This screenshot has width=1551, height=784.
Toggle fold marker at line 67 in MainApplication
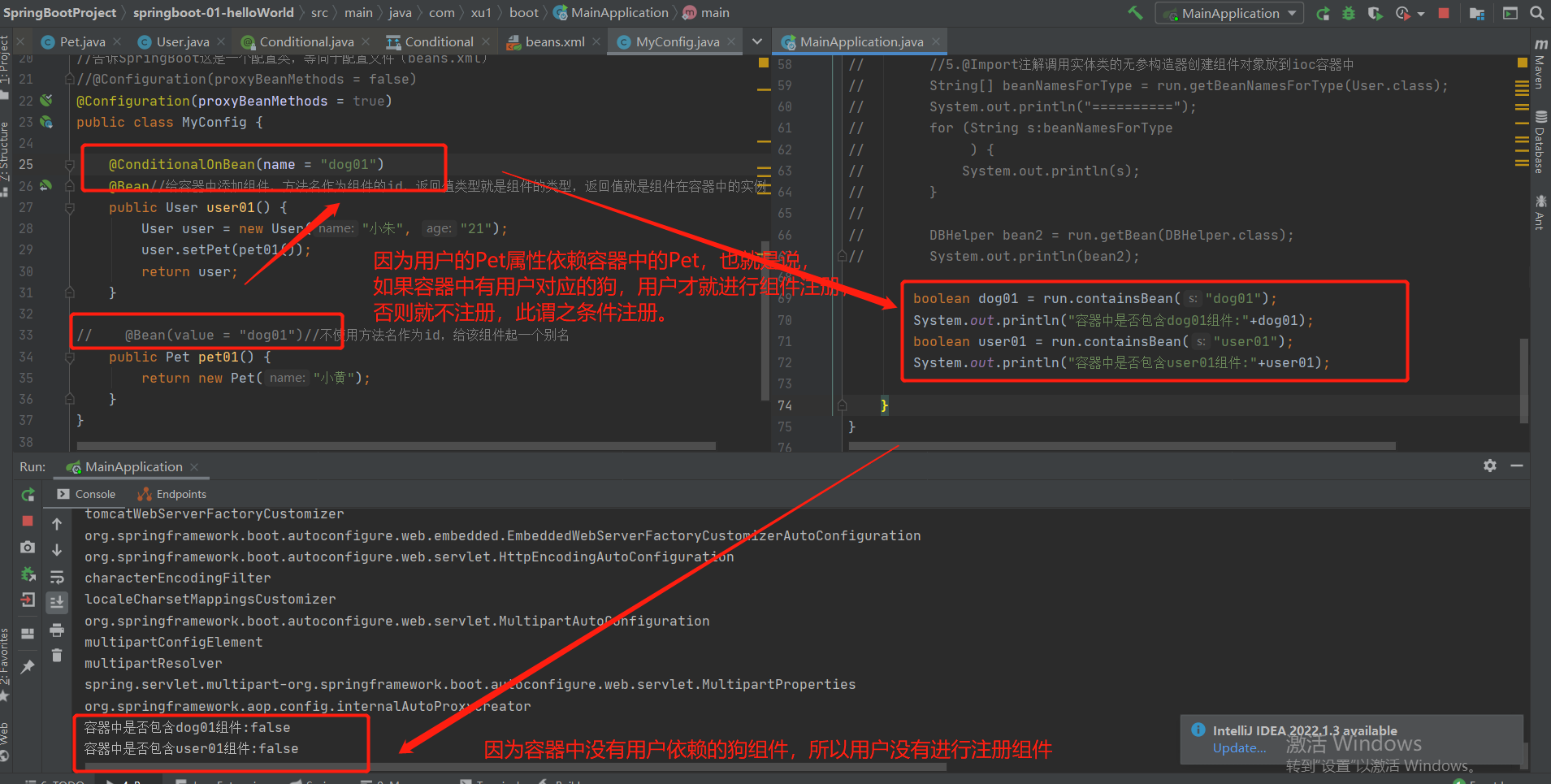843,257
